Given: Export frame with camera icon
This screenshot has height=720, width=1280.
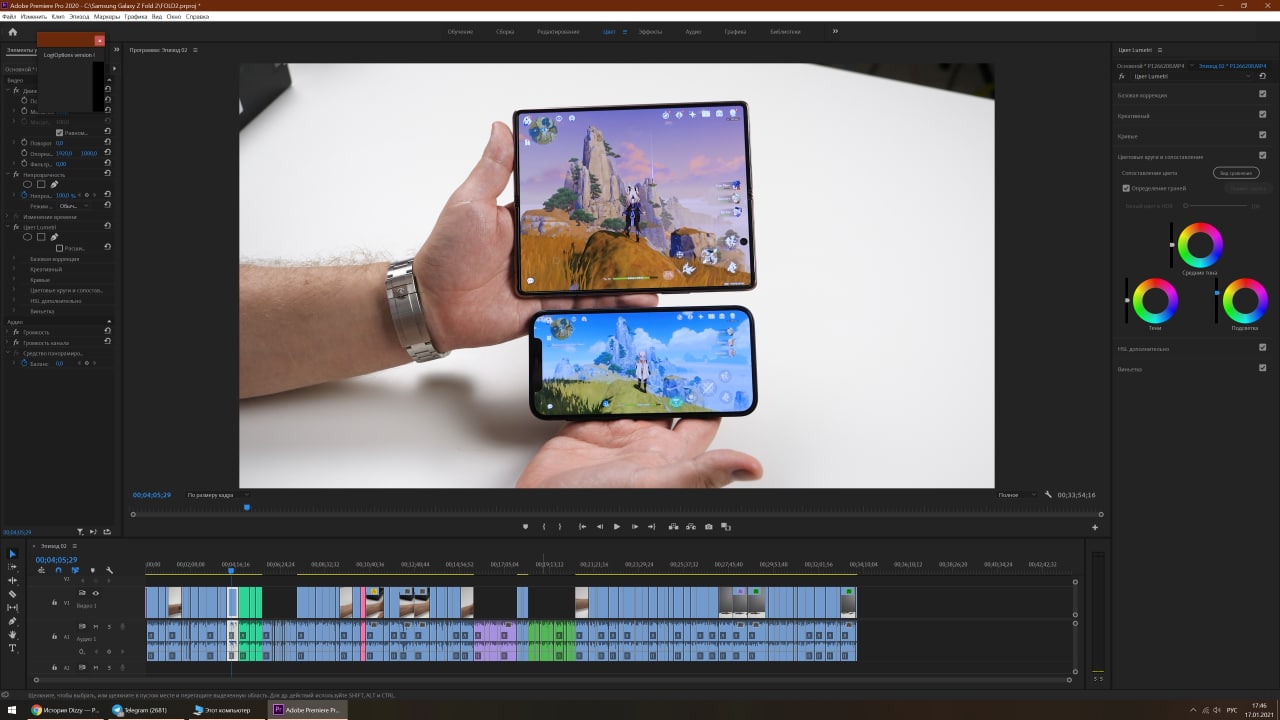Looking at the screenshot, I should pyautogui.click(x=709, y=527).
